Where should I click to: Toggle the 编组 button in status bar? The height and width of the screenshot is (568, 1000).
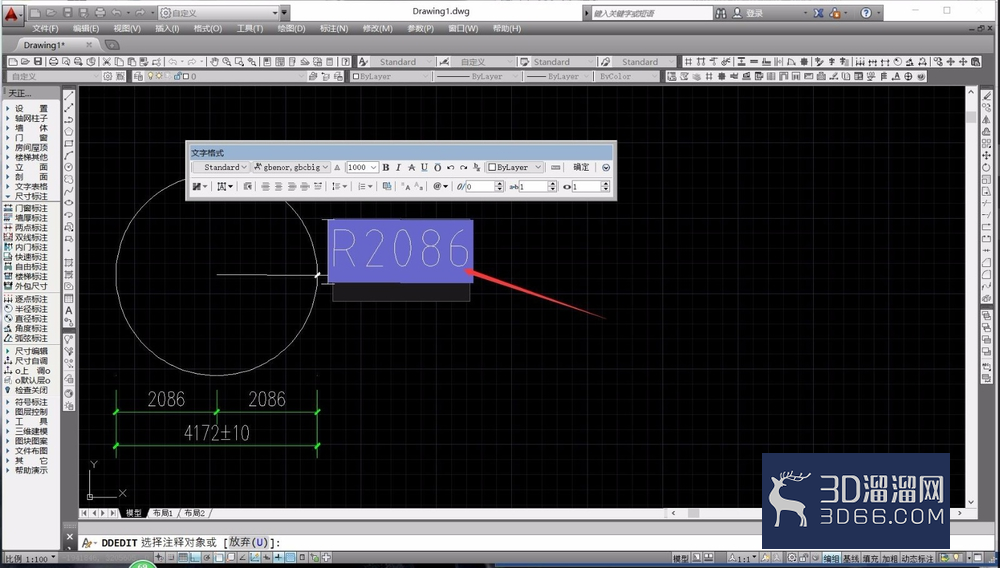(x=832, y=558)
